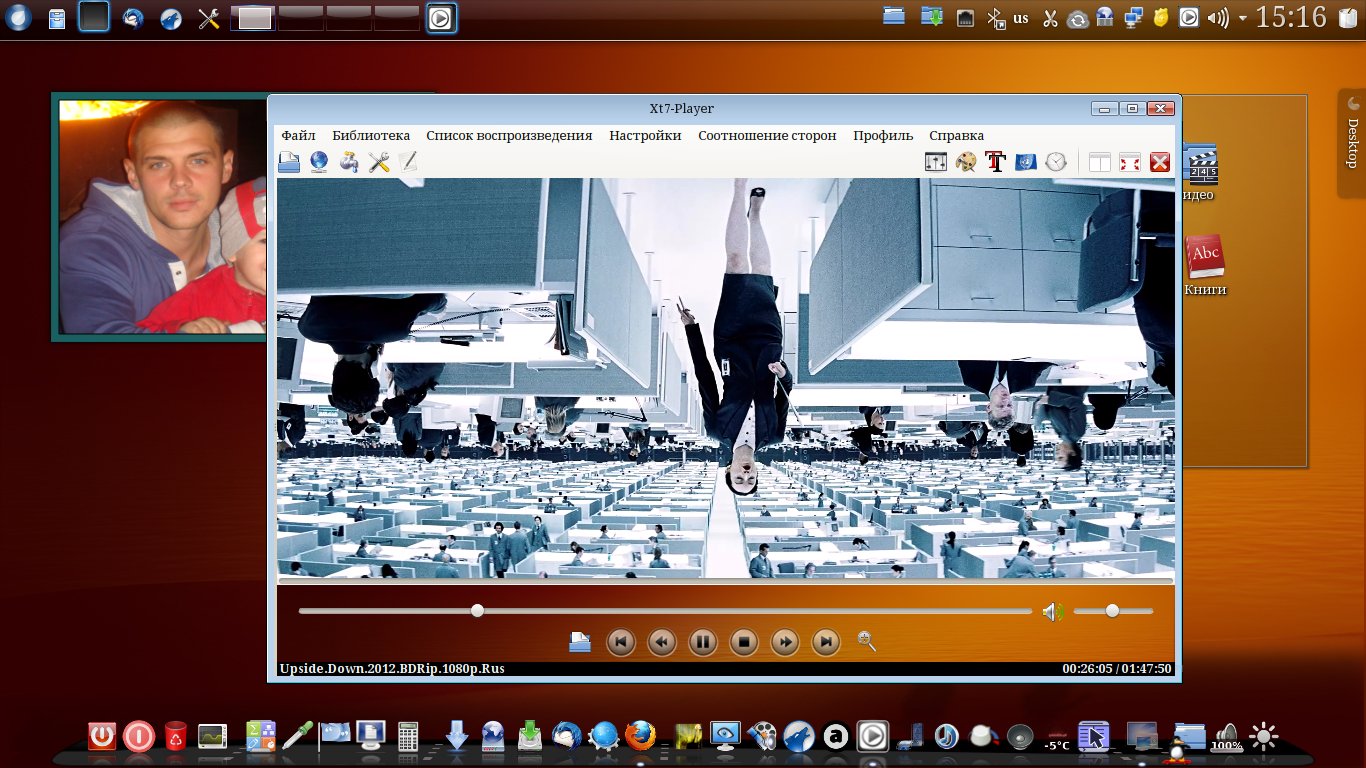Click the blue flag language icon
1366x768 pixels.
click(x=1025, y=162)
